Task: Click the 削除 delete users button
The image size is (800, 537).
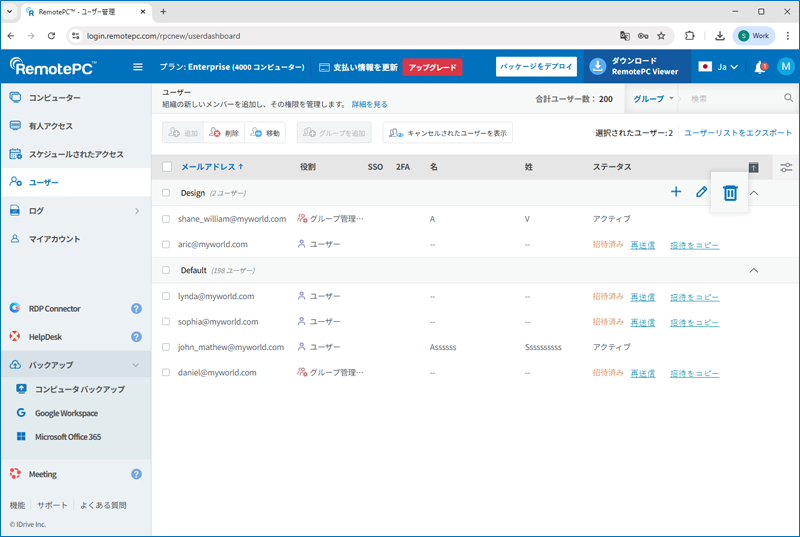Action: coord(224,133)
